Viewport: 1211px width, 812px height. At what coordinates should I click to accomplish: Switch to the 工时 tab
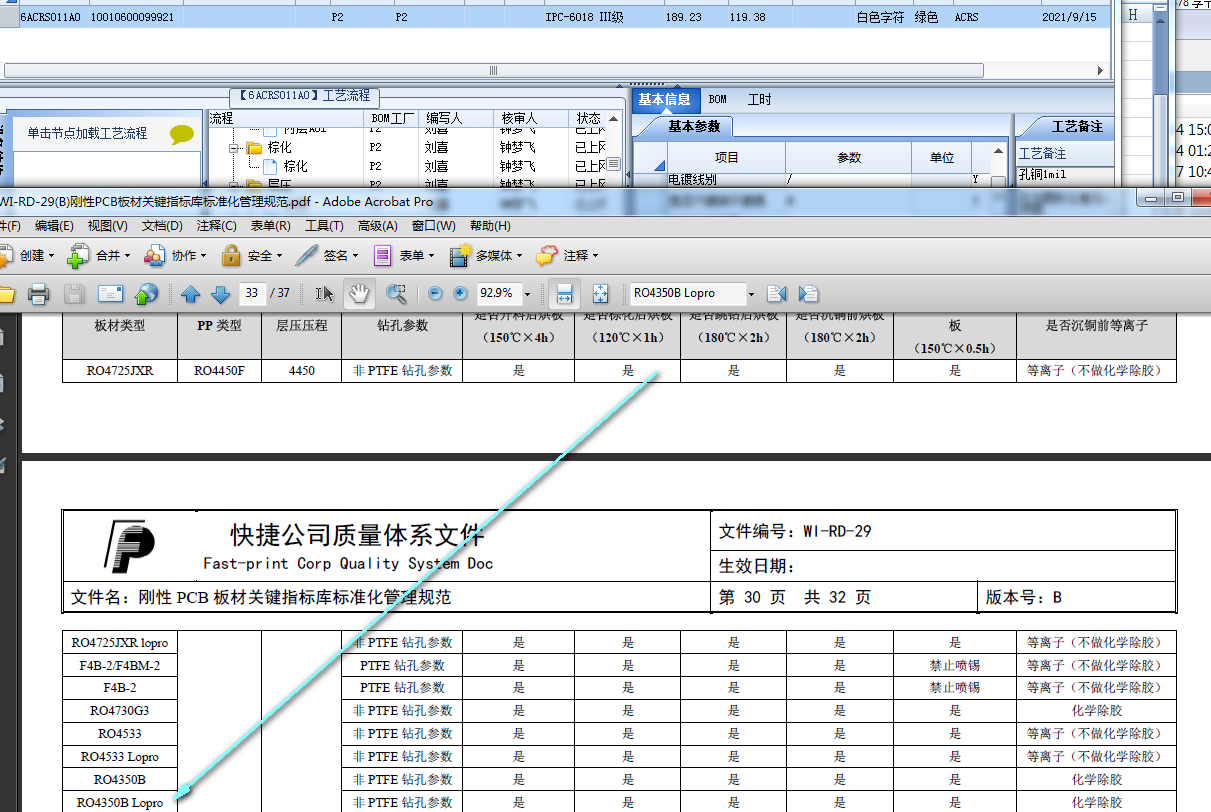[x=759, y=99]
